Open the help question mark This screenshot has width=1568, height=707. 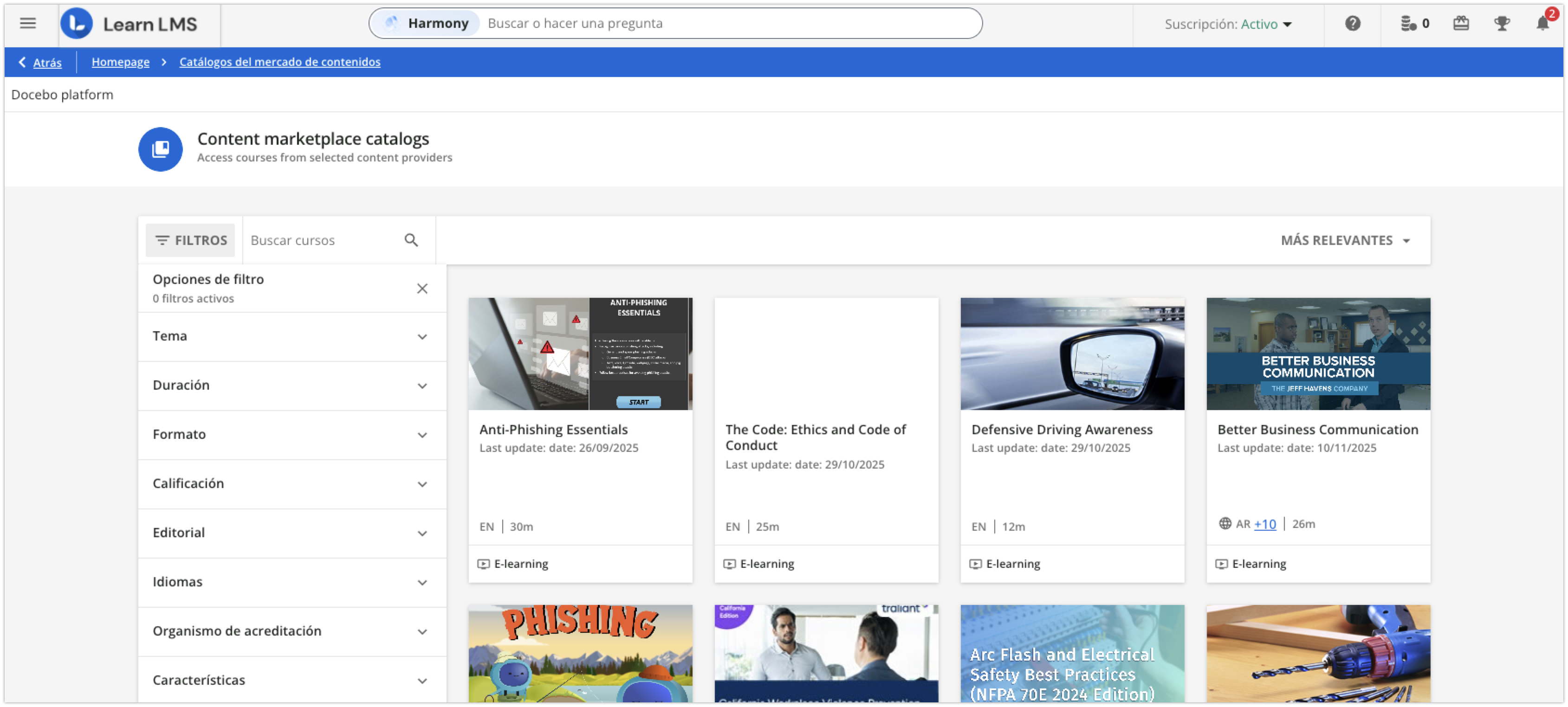[x=1353, y=23]
